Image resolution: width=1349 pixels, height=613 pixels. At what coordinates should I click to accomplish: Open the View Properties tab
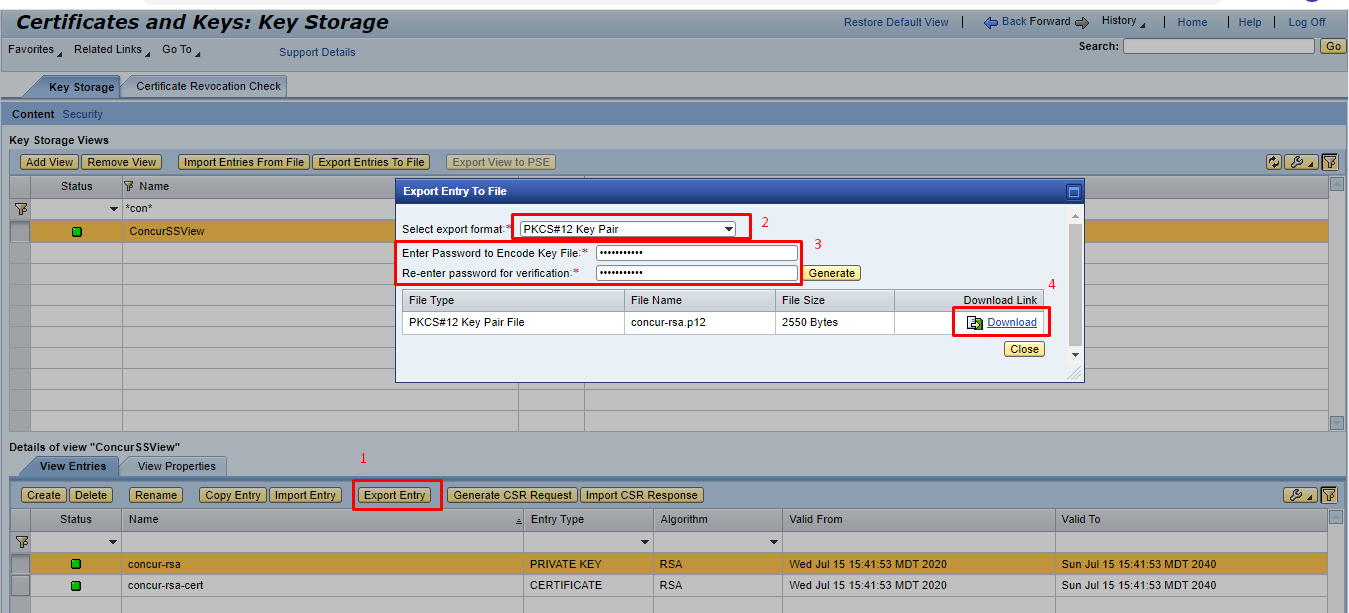coord(177,466)
